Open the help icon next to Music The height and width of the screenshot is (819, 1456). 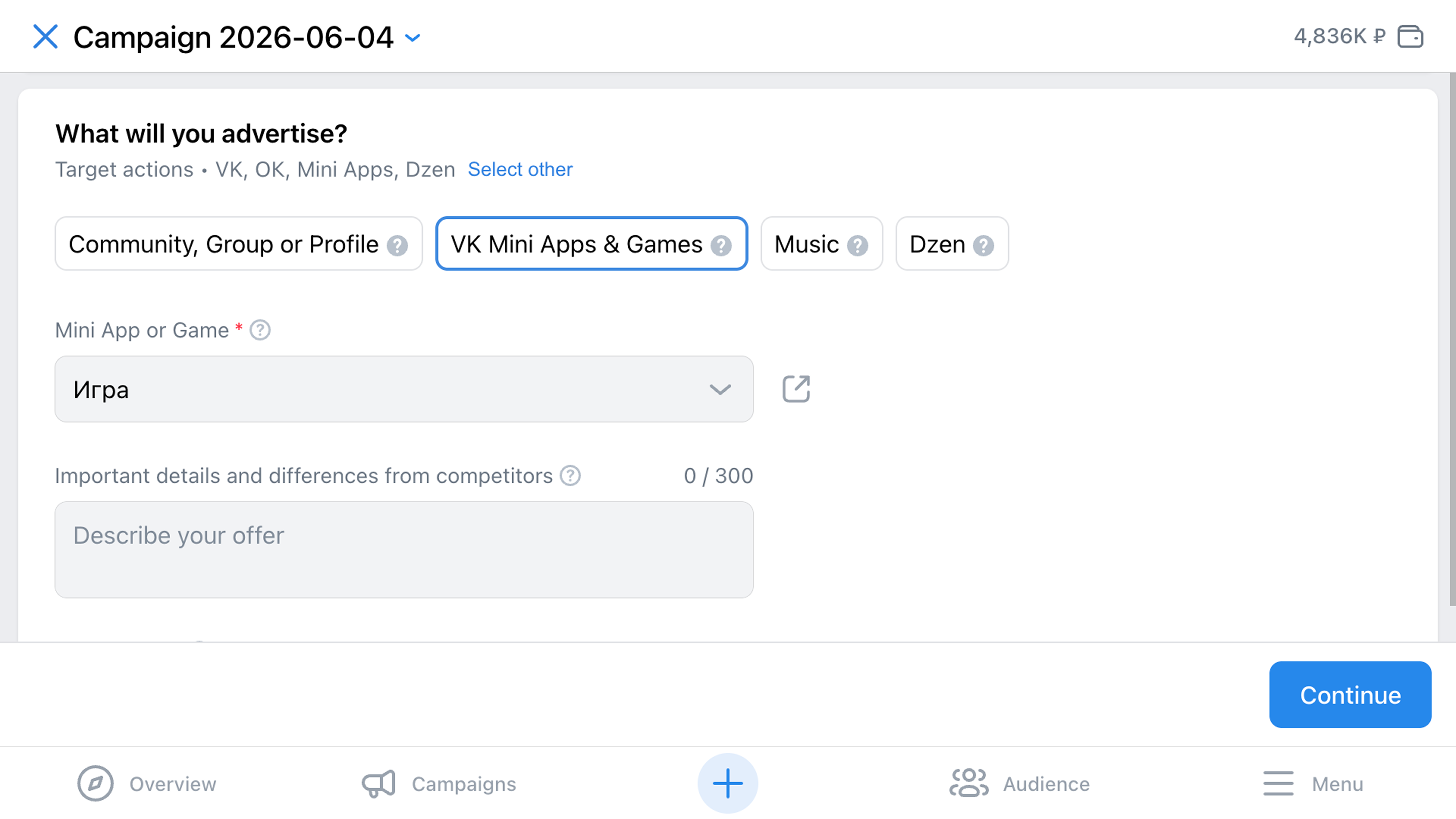click(857, 245)
